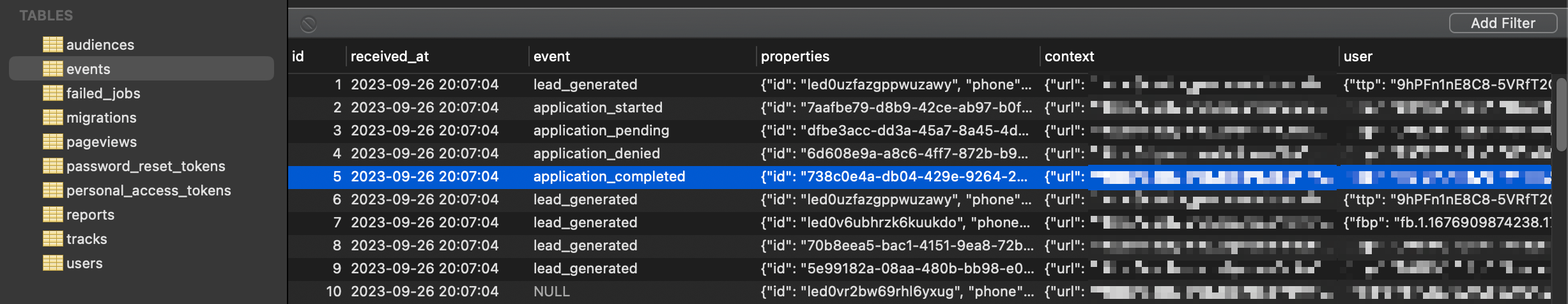Click the vertical scrollbar of the data grid
This screenshot has width=1568, height=304.
pos(1561,115)
